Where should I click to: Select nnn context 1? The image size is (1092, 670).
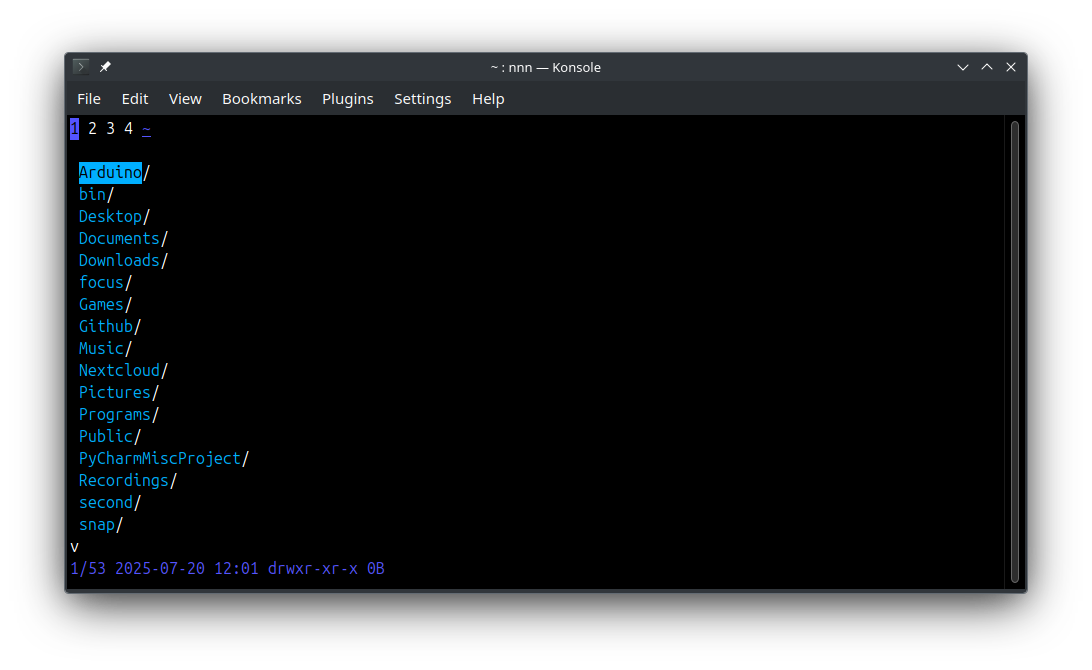click(75, 129)
